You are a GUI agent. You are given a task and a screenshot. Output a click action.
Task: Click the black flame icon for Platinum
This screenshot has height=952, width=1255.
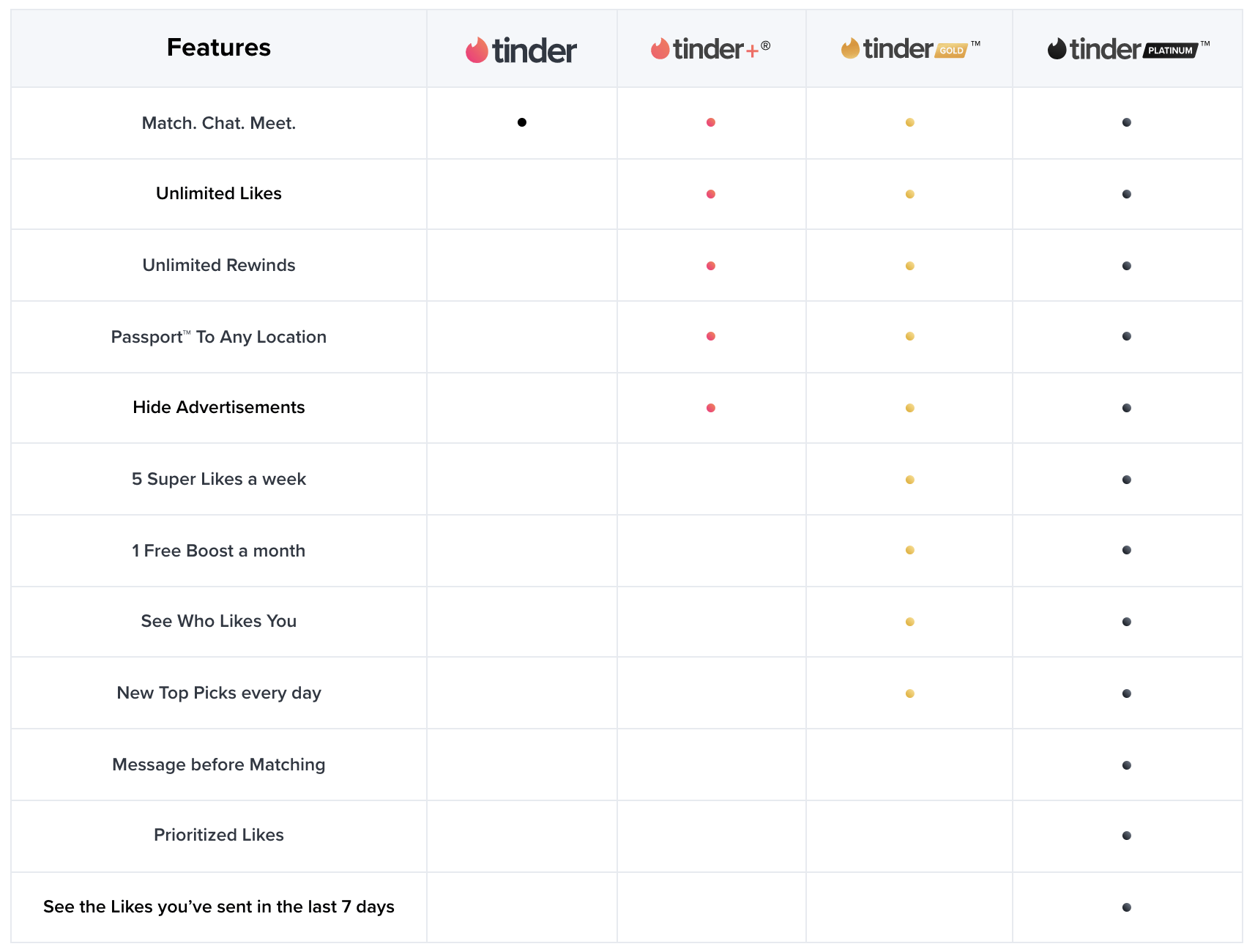coord(1057,49)
